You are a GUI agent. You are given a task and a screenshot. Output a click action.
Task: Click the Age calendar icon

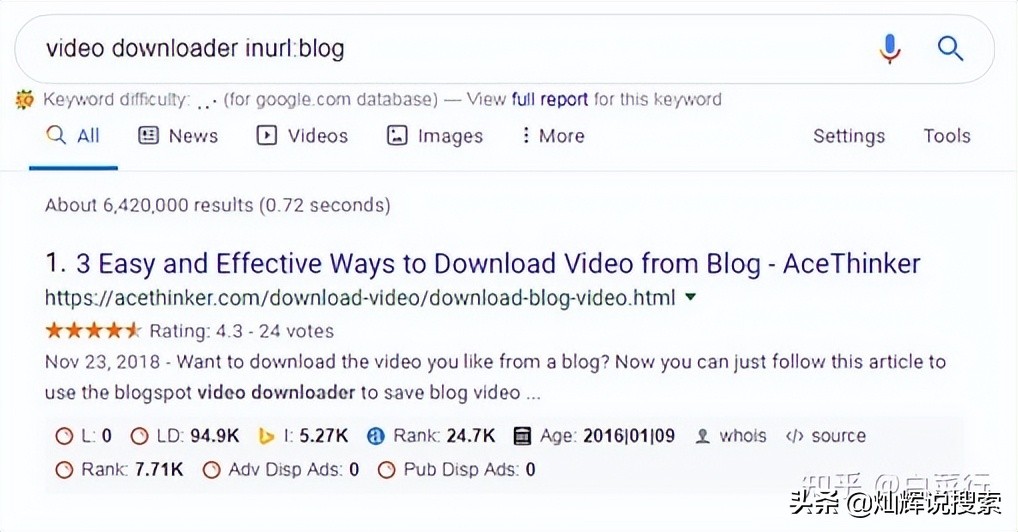(521, 436)
